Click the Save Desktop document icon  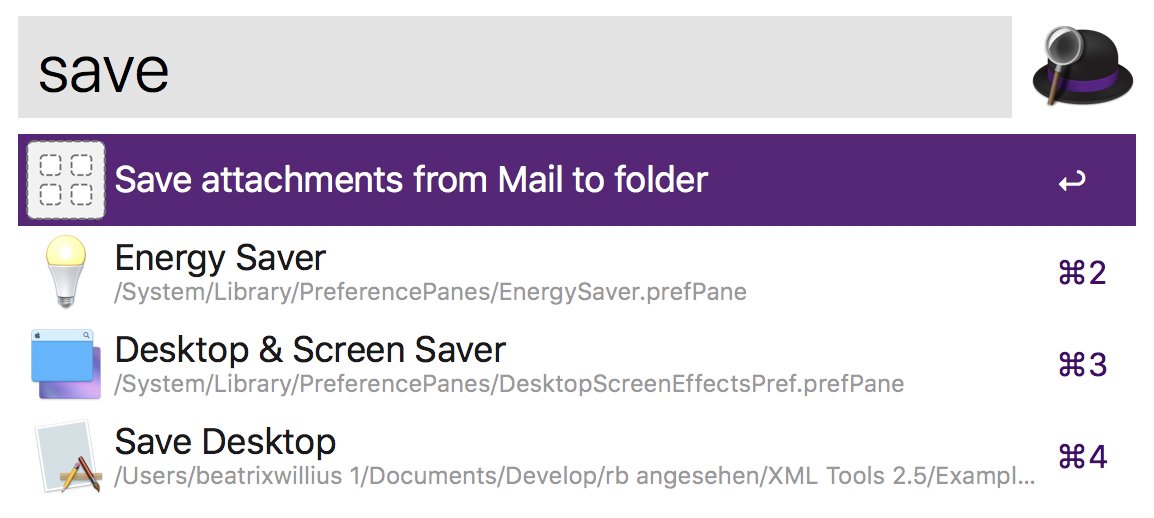tap(66, 456)
